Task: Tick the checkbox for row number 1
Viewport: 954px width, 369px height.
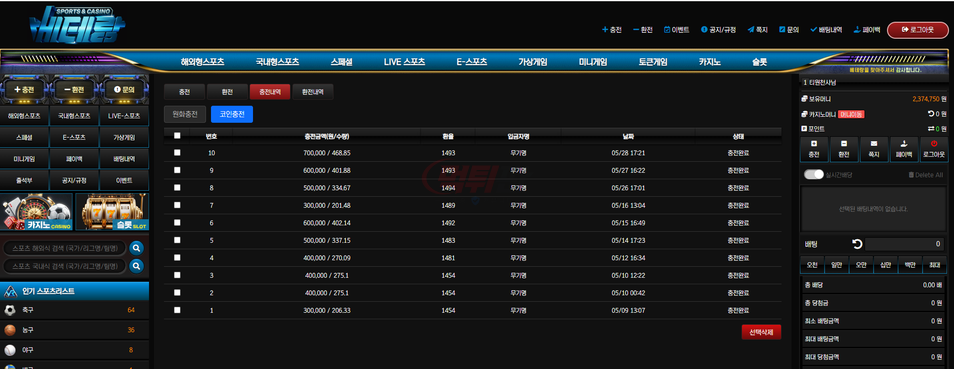Action: 177,310
